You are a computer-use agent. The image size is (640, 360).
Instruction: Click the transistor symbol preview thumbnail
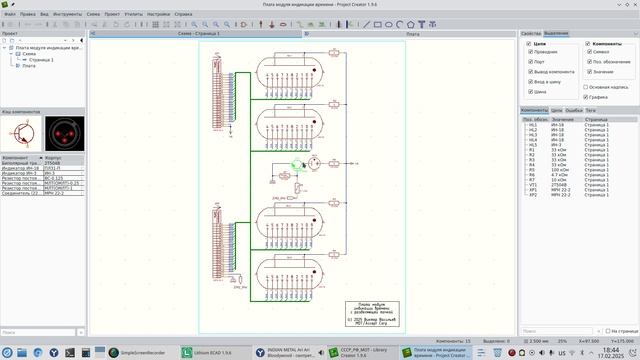(21, 133)
